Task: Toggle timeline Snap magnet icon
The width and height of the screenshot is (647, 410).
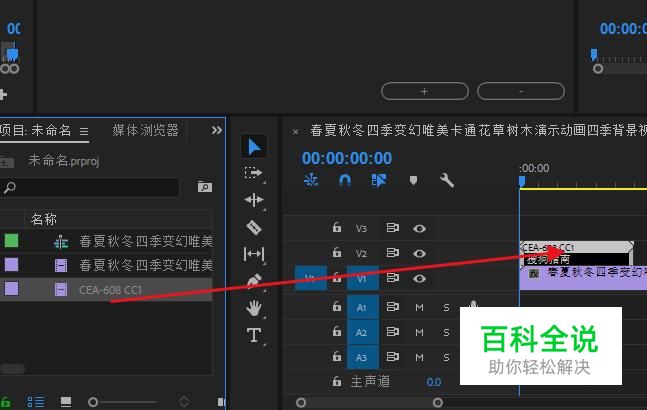Action: click(345, 180)
